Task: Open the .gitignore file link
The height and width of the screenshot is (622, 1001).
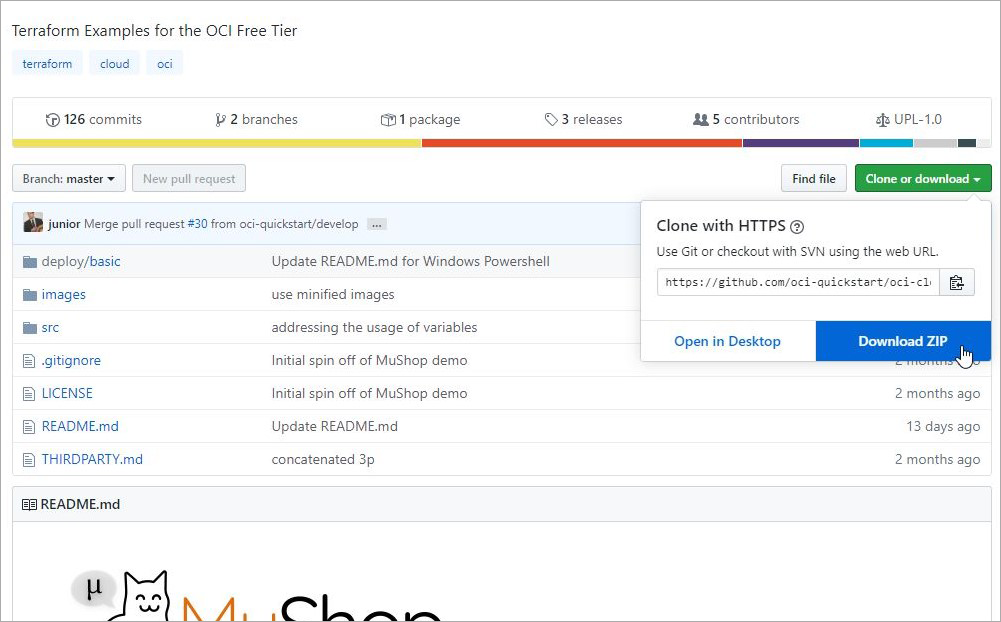Action: (x=71, y=361)
